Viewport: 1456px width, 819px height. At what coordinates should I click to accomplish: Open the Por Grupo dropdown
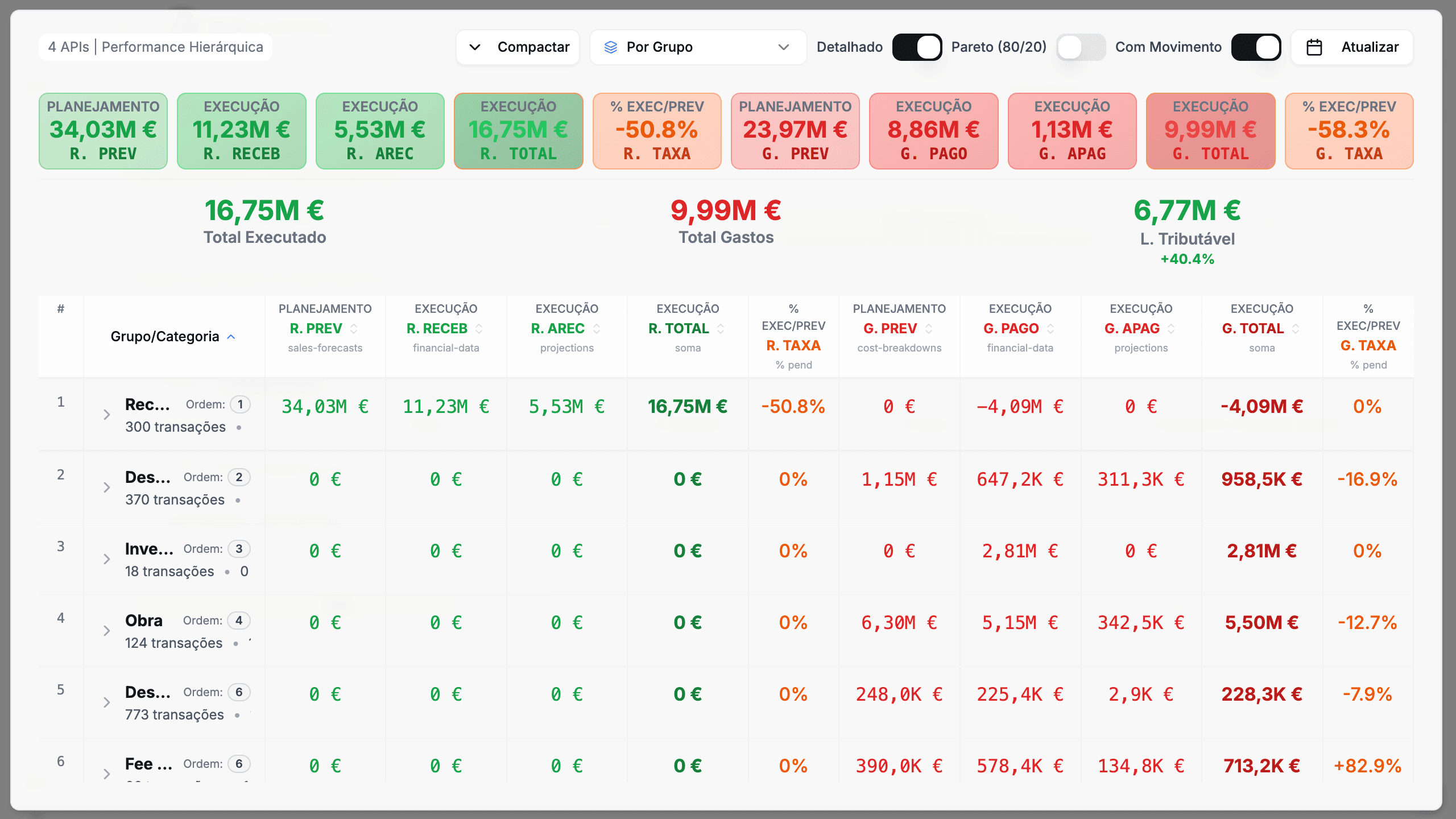[698, 47]
